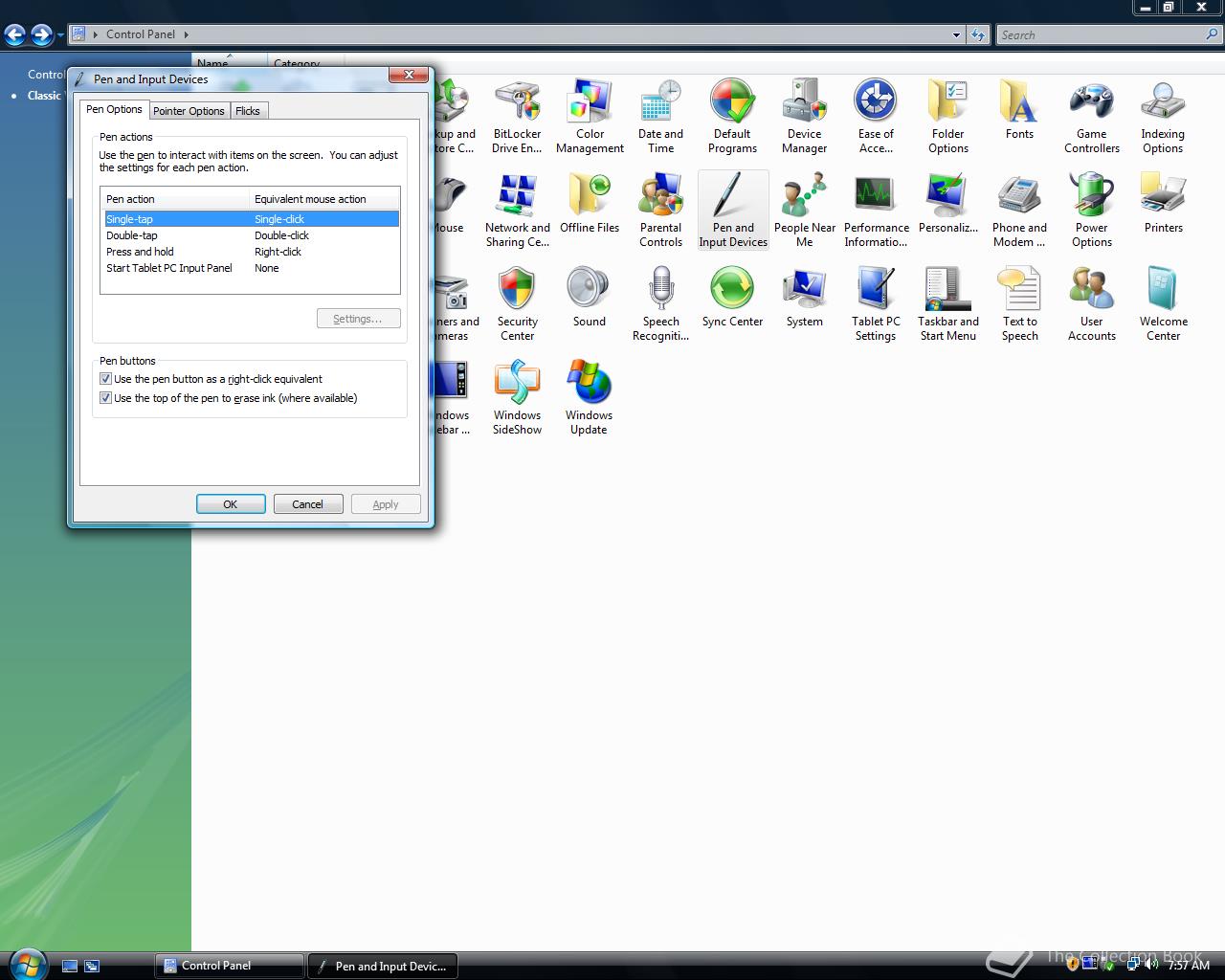Toggle top of pen to erase ink
Image resolution: width=1225 pixels, height=980 pixels.
coord(106,398)
